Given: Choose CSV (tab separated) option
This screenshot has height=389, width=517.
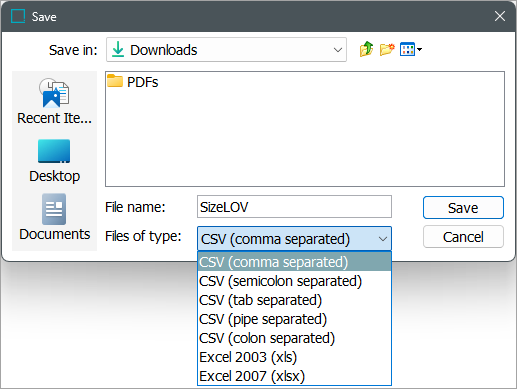Looking at the screenshot, I should (x=294, y=300).
